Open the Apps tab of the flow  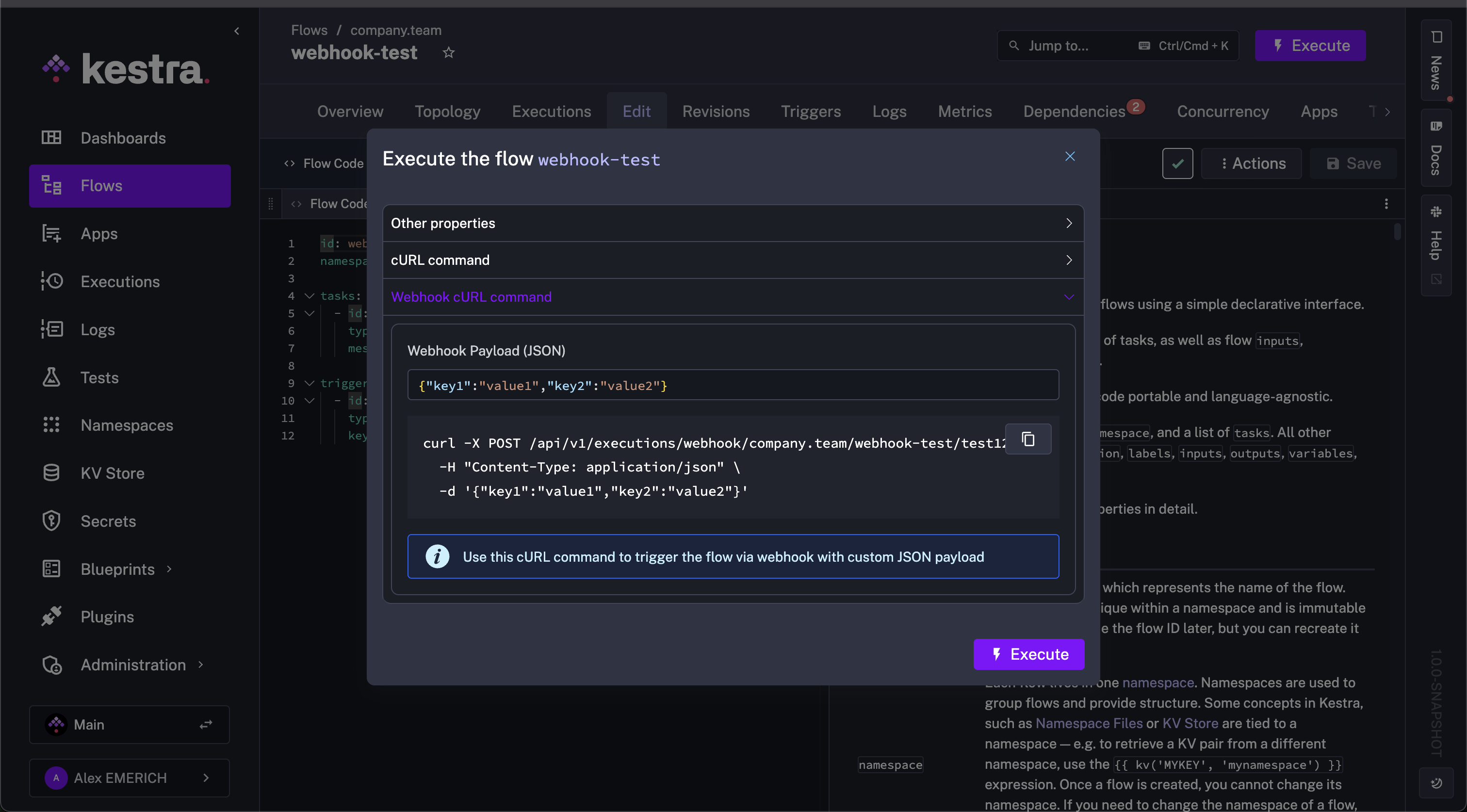[x=1319, y=111]
